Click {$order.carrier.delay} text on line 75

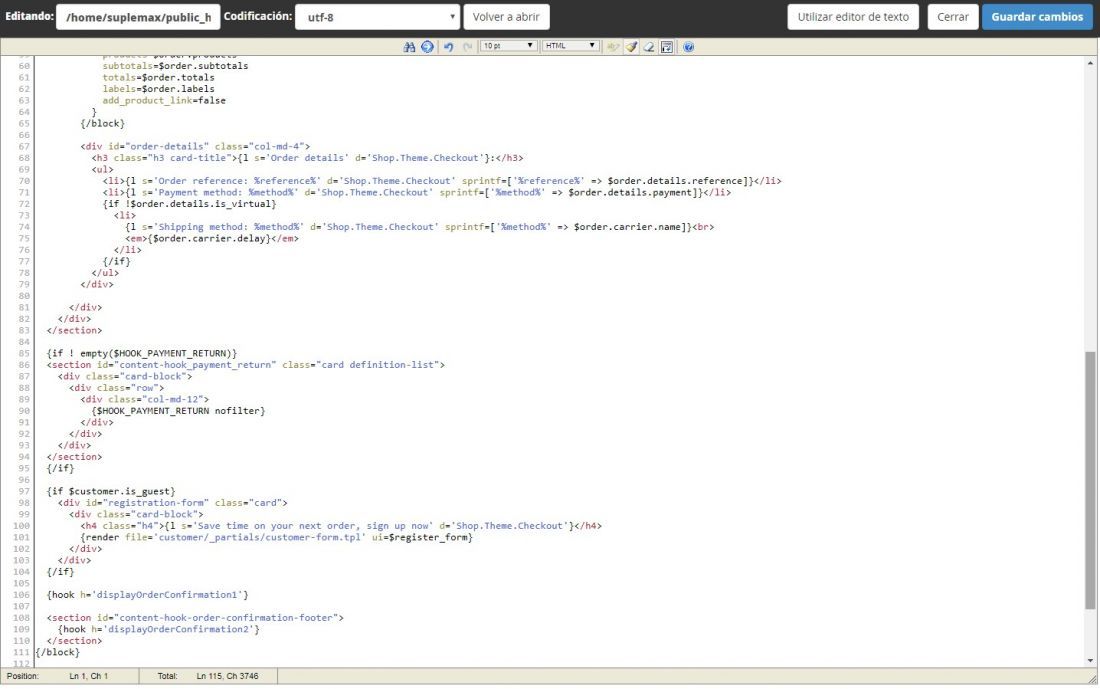click(x=209, y=238)
